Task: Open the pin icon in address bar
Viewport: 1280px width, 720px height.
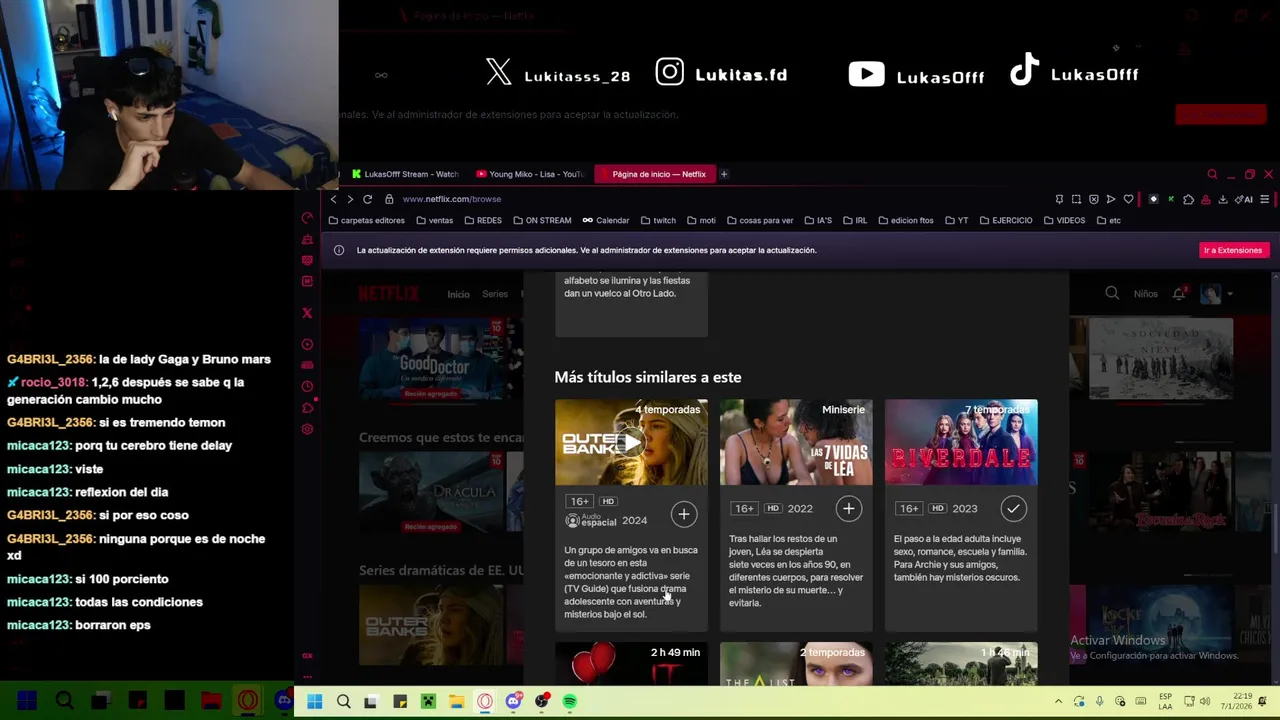Action: 1059,199
